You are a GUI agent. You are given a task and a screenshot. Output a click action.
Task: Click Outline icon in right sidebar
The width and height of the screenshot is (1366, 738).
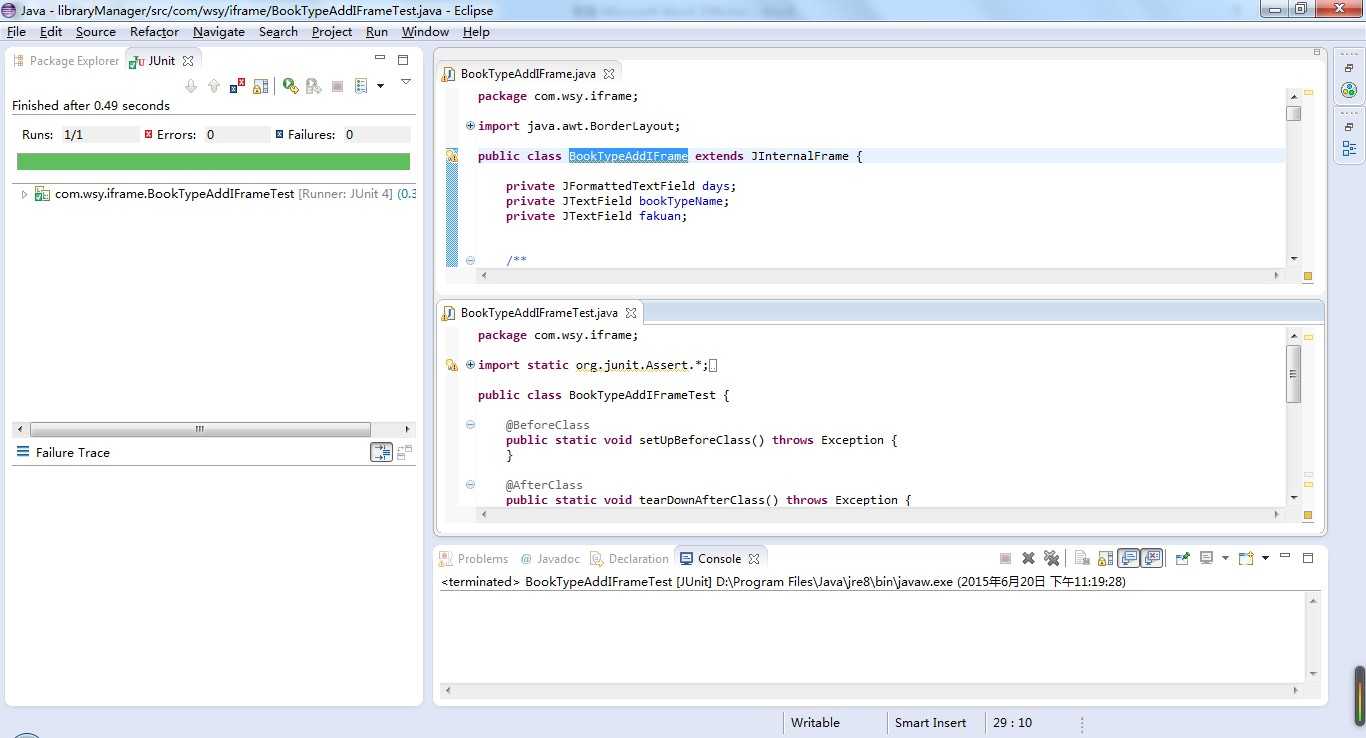pyautogui.click(x=1349, y=148)
